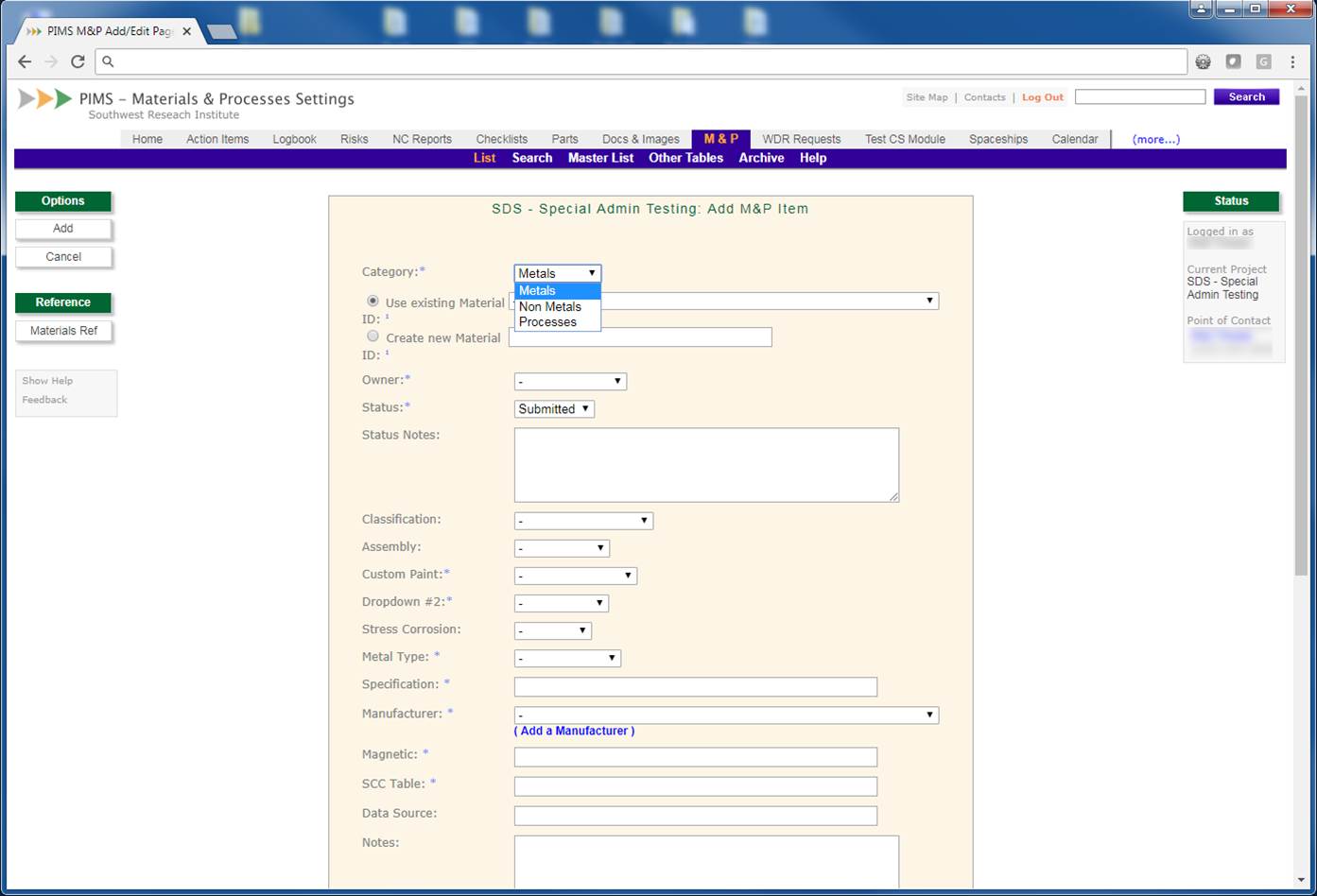Close the PIMS M&P browser tab
1317x896 pixels.
click(187, 31)
